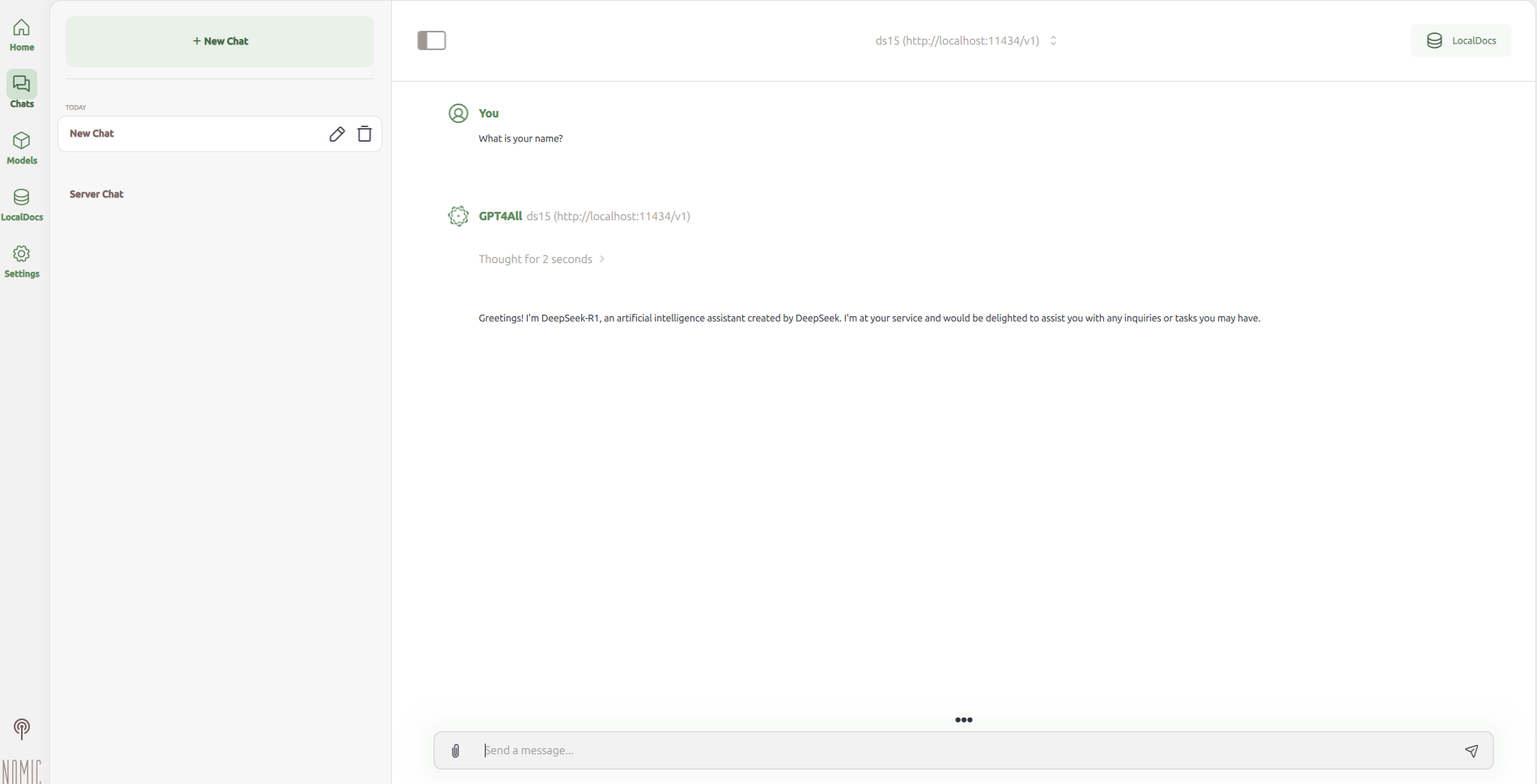The height and width of the screenshot is (784, 1537).
Task: Toggle the chat drawer panel
Action: point(431,40)
